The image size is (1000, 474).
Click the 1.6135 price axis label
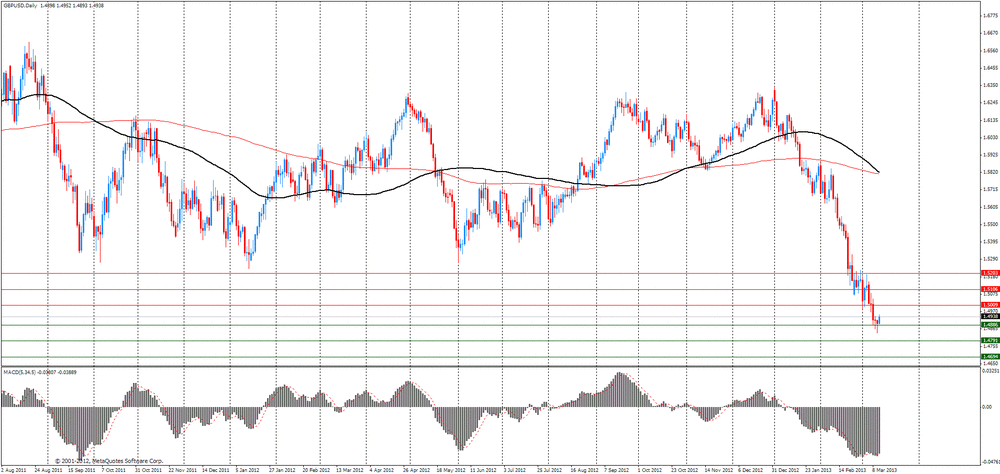tap(990, 120)
